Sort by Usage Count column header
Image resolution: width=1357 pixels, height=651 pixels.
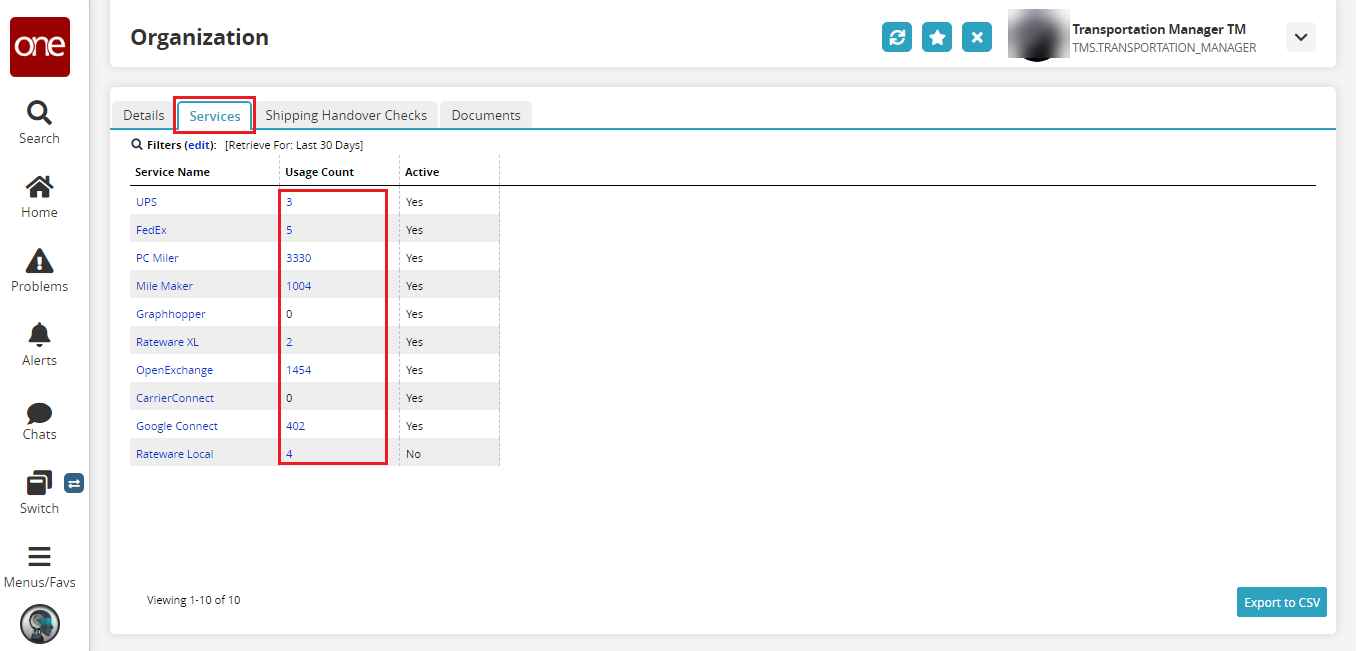320,172
